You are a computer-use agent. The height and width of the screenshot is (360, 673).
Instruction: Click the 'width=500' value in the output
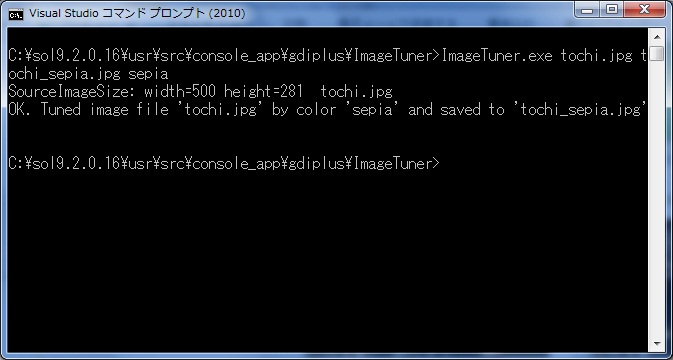coord(180,92)
